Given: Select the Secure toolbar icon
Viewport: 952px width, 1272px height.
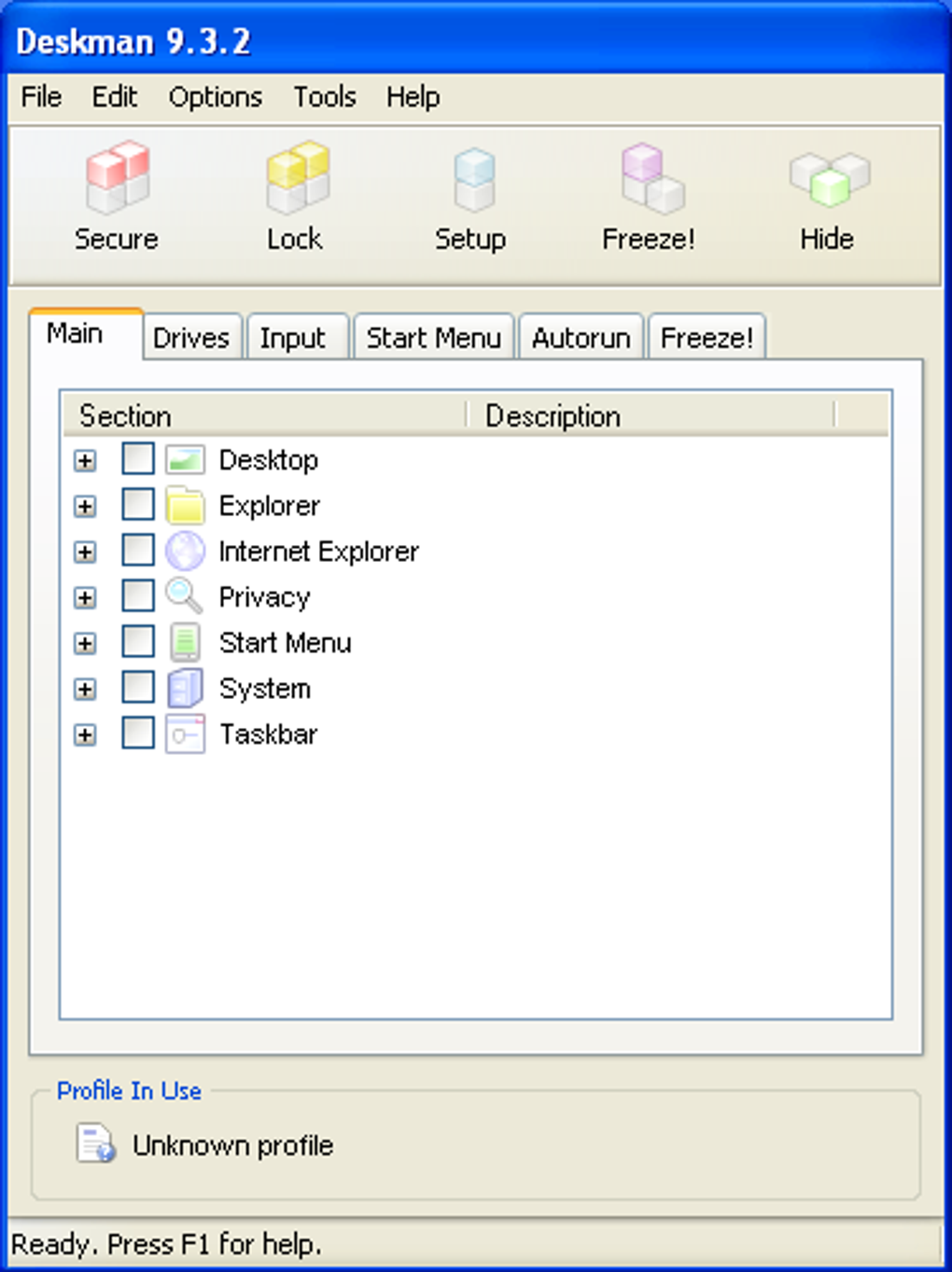Looking at the screenshot, I should coord(116,191).
